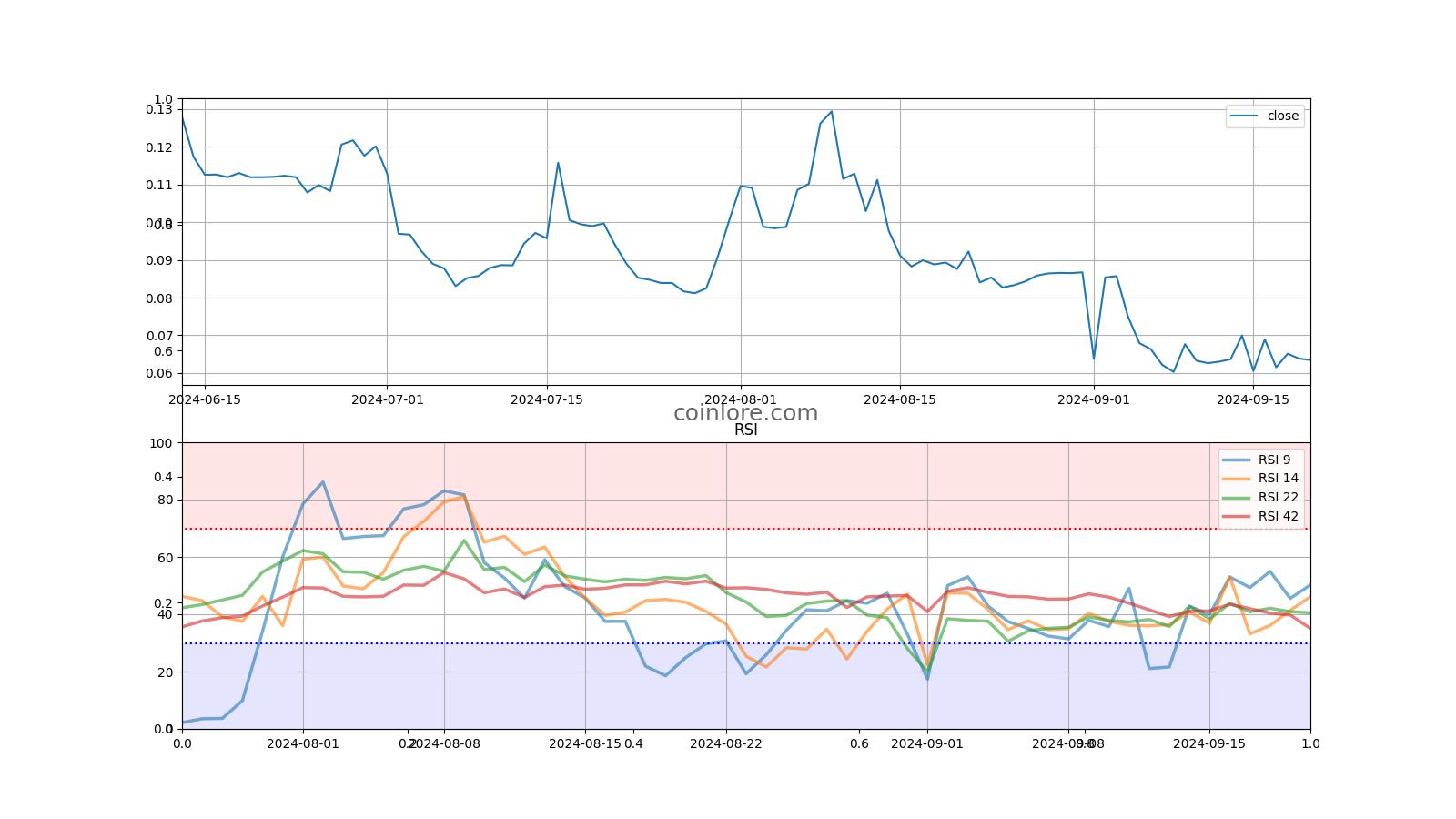Click the RSI 42 legend label
Viewport: 1456px width, 819px height.
(x=1279, y=516)
